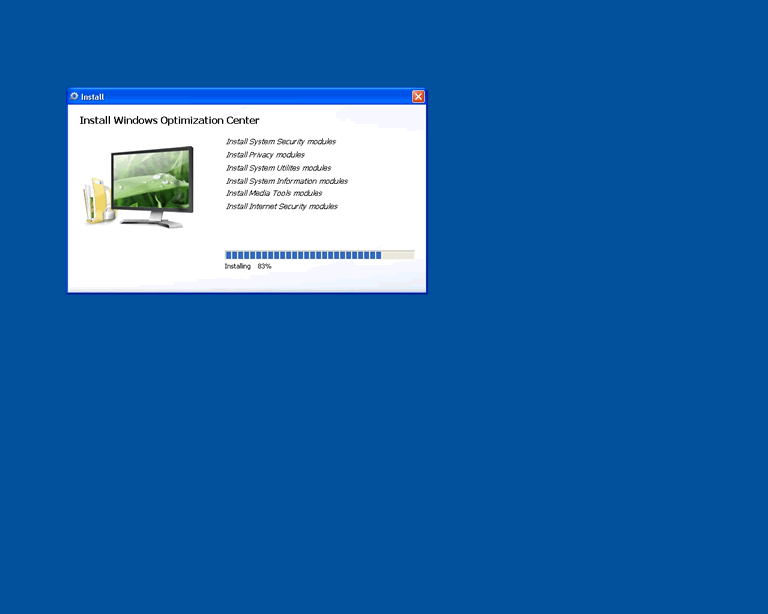
Task: Select "Install System Security modules" line
Action: click(281, 142)
